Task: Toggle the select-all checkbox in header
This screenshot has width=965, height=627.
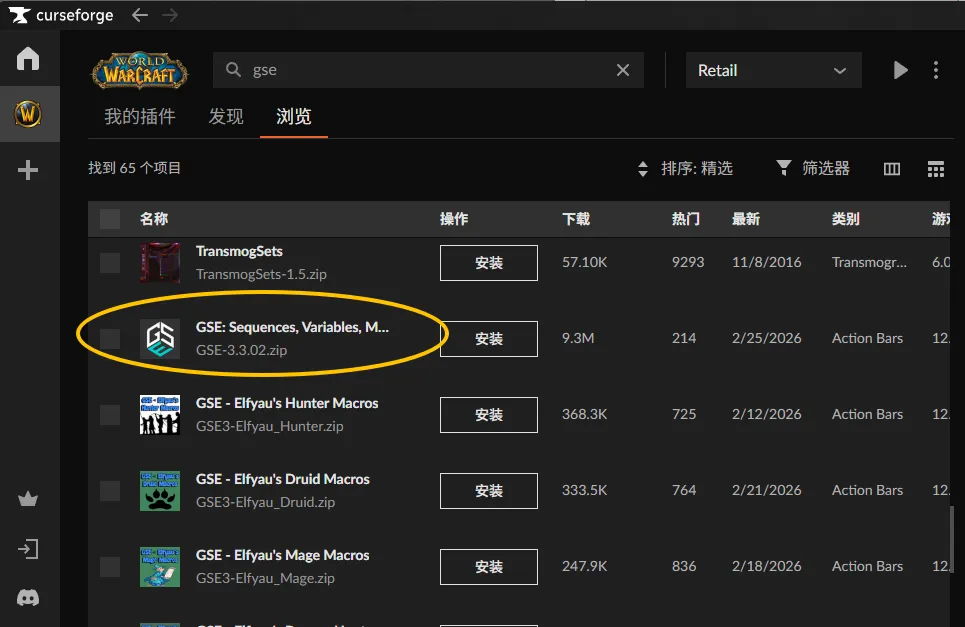Action: coord(110,219)
